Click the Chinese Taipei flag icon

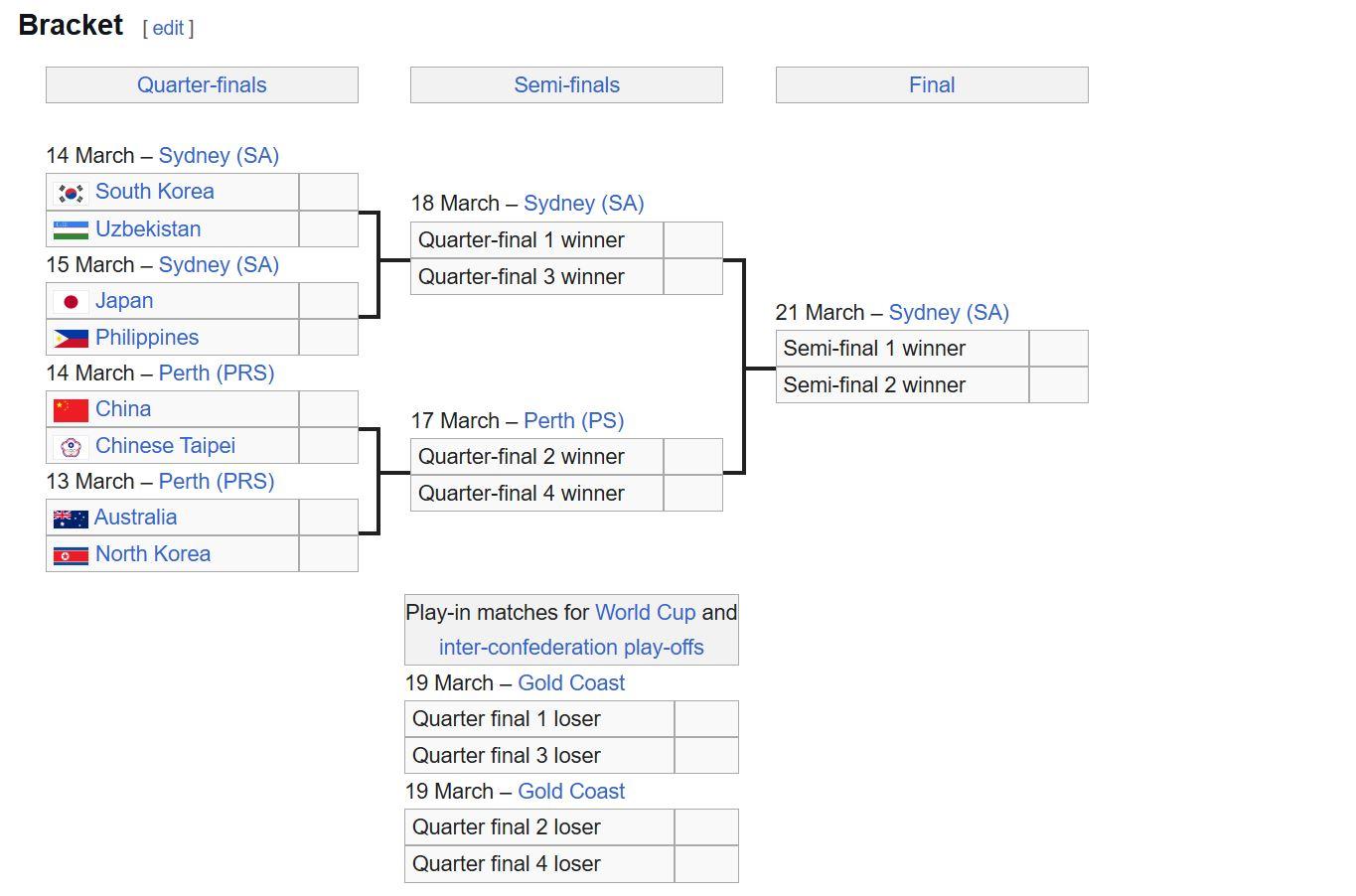coord(71,446)
